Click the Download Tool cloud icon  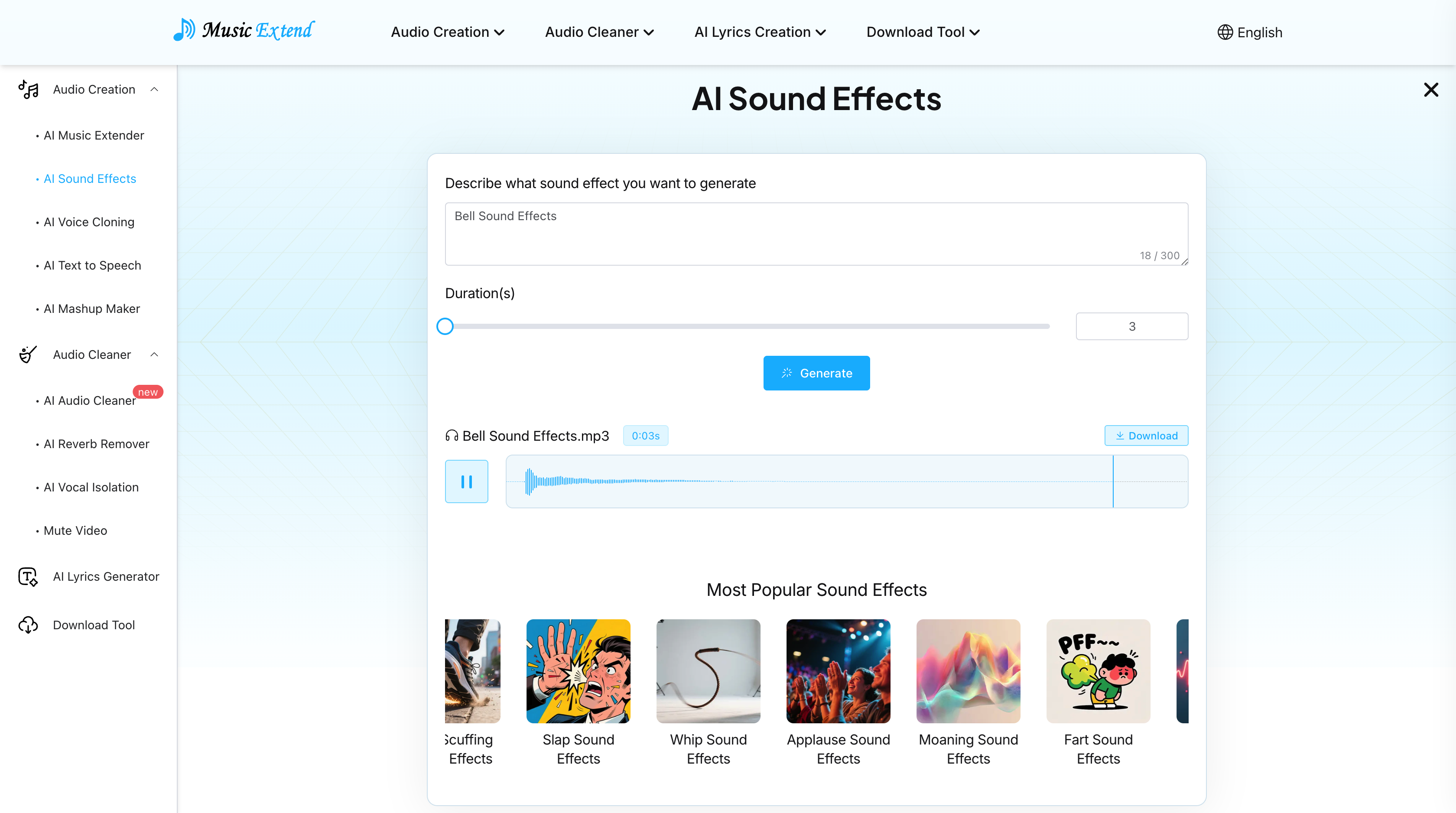click(28, 625)
